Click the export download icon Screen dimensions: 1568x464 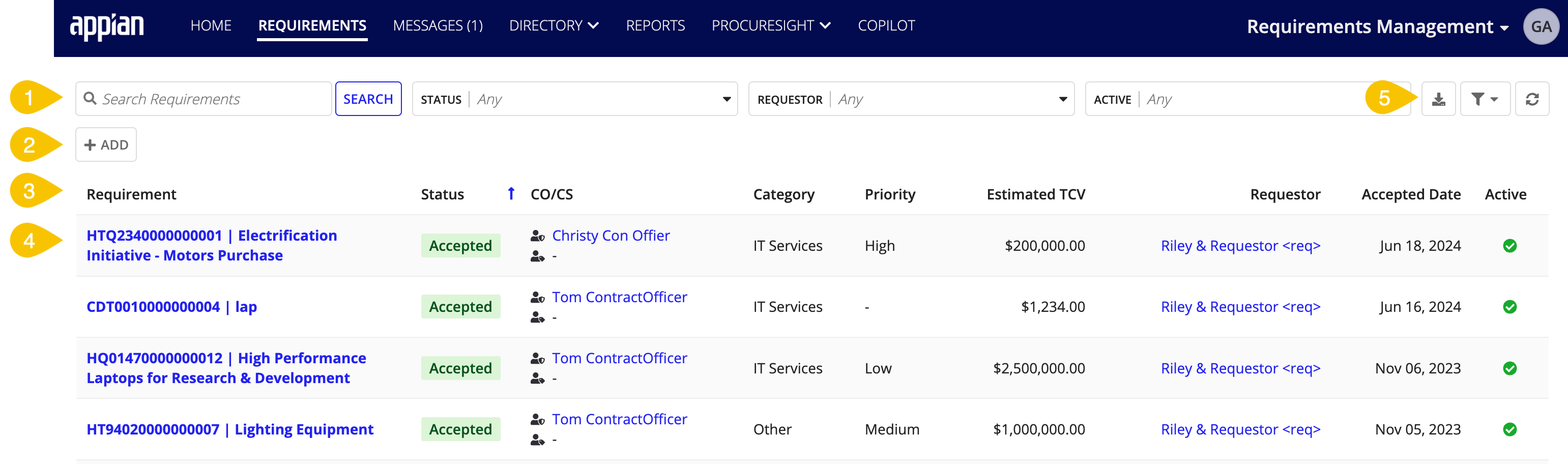tap(1438, 99)
